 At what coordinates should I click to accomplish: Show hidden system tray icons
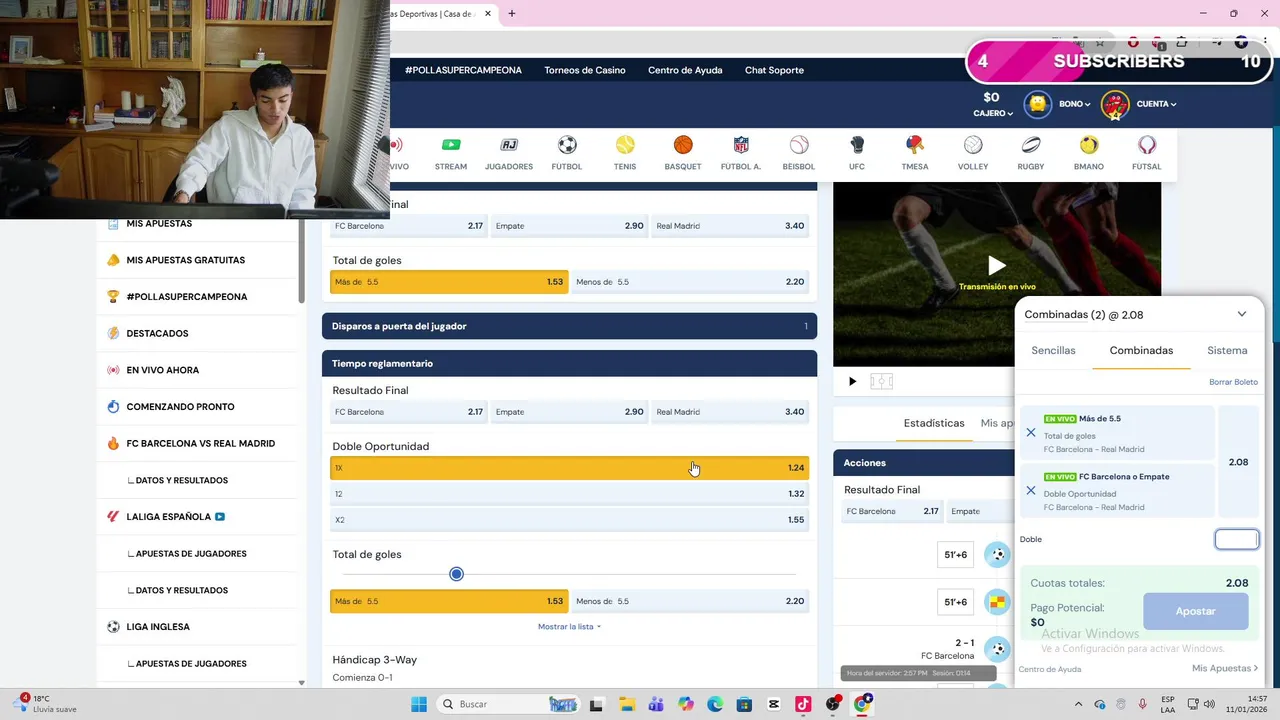[1078, 704]
